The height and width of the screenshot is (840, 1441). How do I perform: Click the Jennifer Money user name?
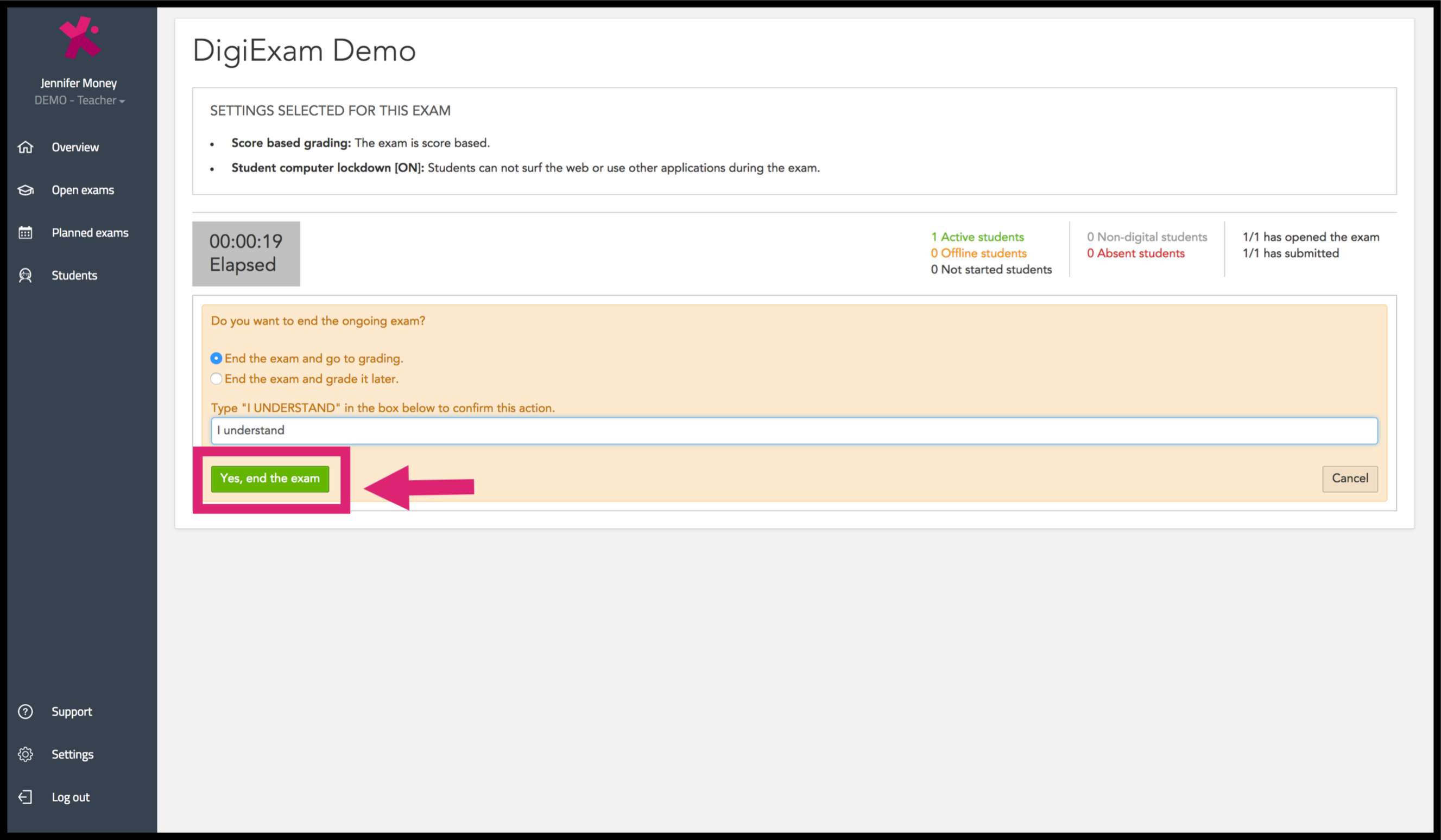[x=79, y=84]
